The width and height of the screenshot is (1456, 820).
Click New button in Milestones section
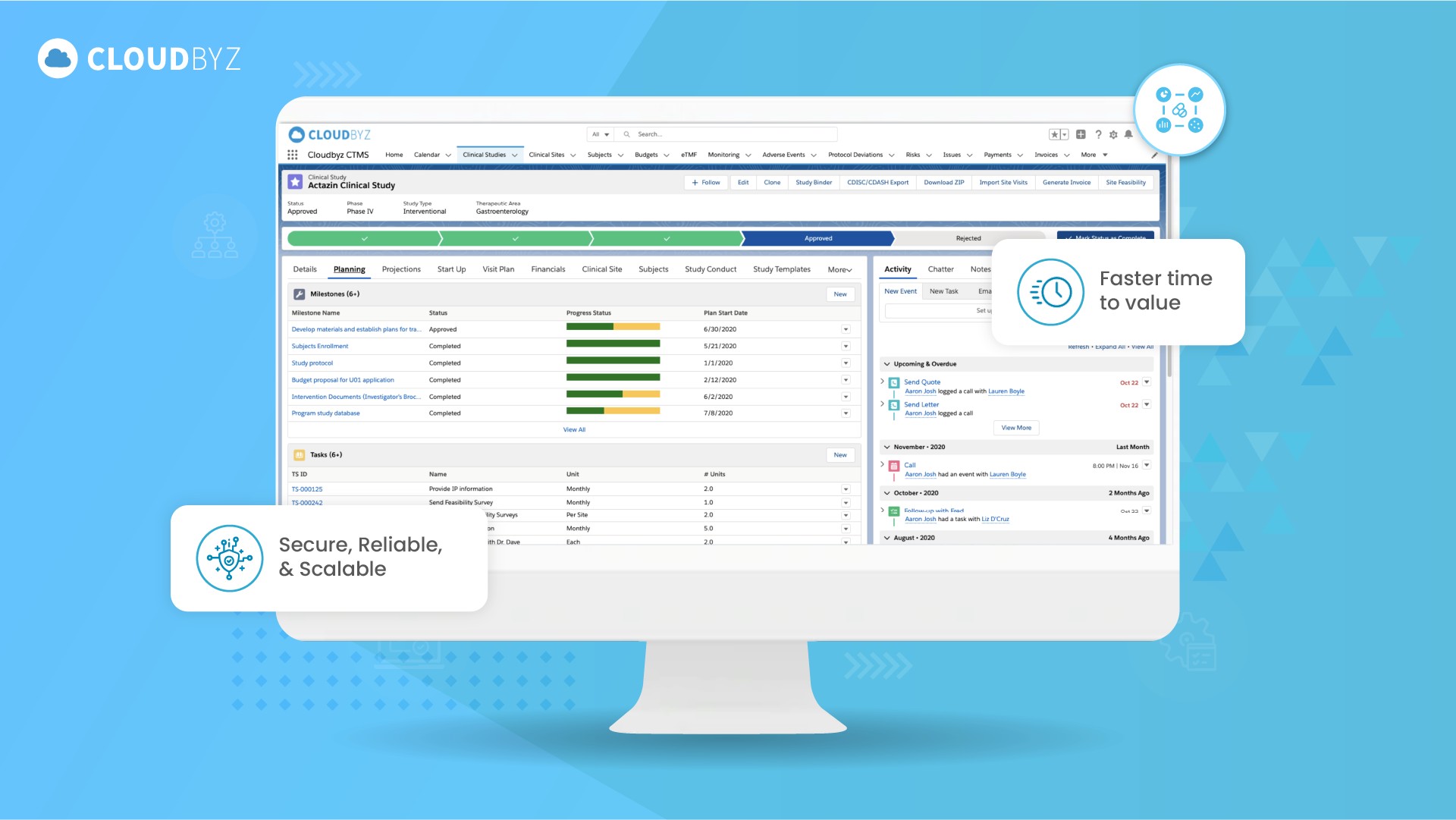tap(840, 294)
